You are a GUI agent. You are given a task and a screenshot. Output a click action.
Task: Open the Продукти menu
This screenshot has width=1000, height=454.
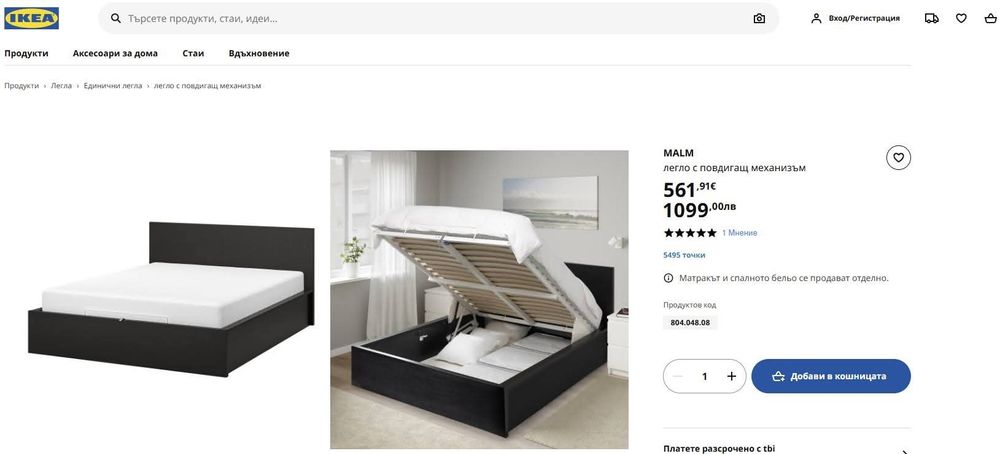click(26, 54)
